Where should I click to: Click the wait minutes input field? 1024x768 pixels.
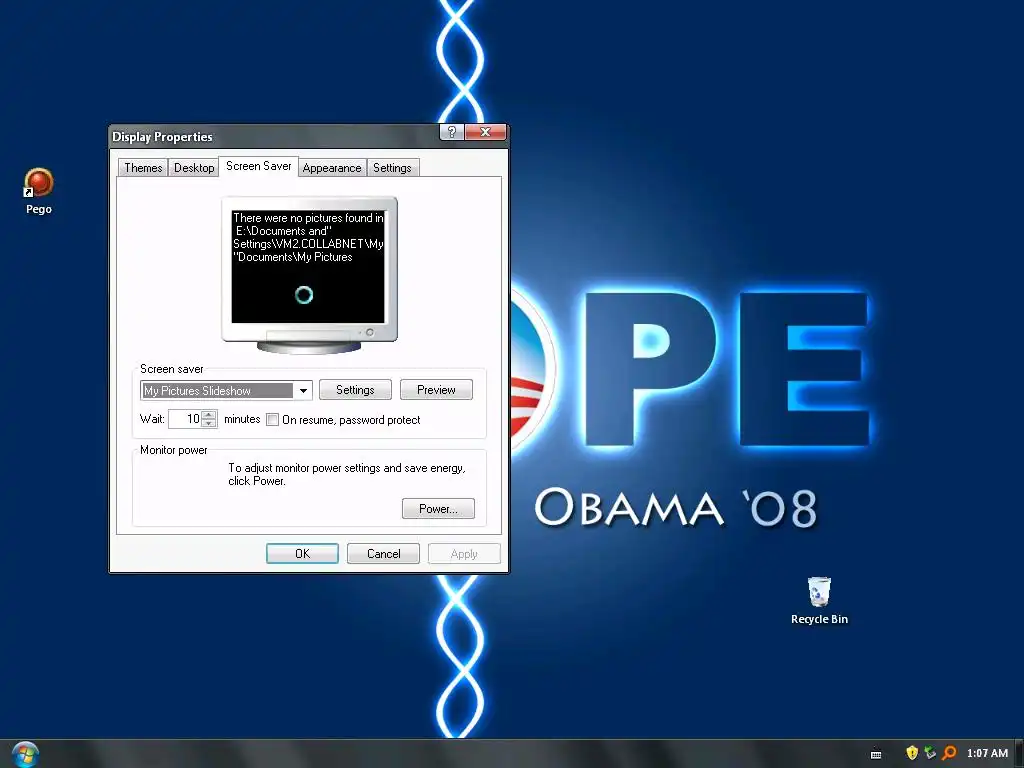pyautogui.click(x=185, y=419)
